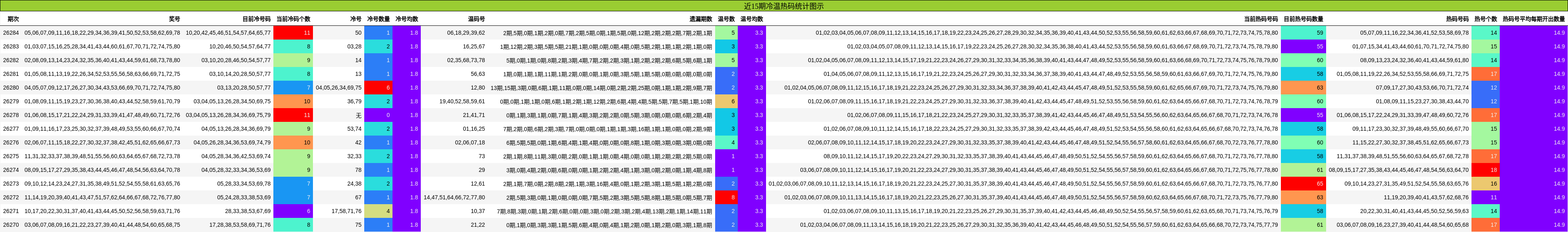
Task: Select period number 26276
Action: tap(11, 142)
